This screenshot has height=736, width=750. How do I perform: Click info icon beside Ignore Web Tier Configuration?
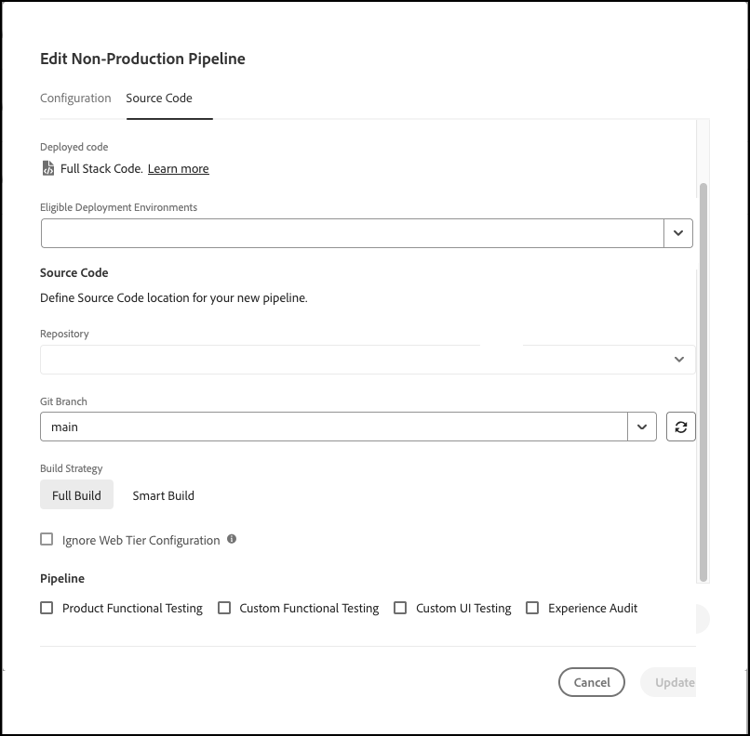(232, 539)
